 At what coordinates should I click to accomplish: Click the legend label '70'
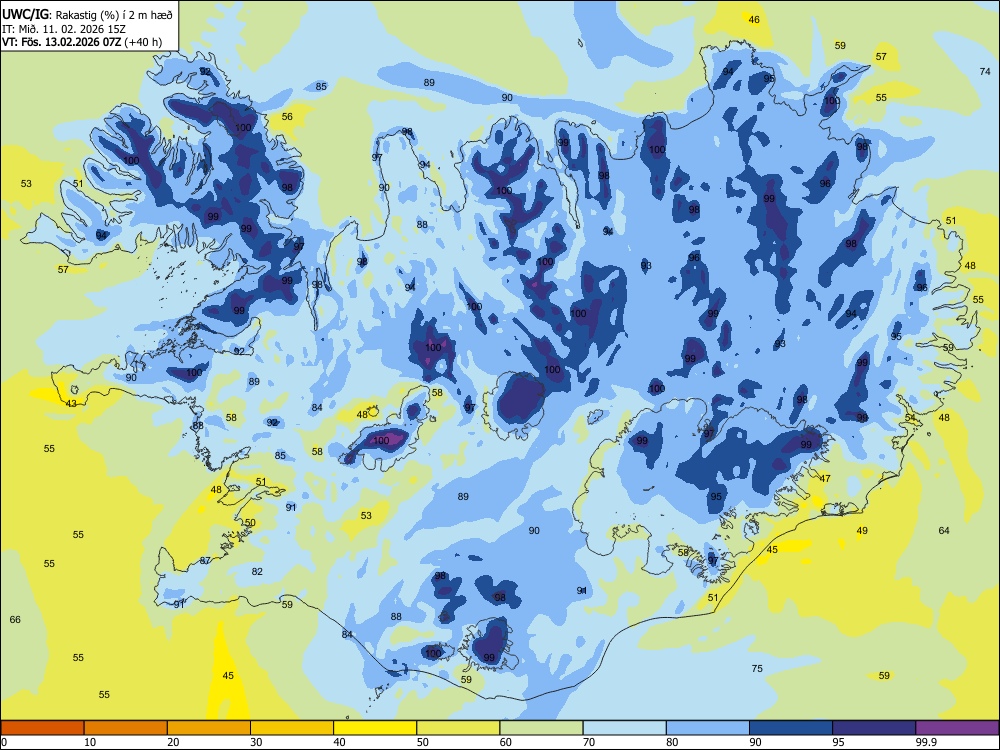(x=589, y=742)
